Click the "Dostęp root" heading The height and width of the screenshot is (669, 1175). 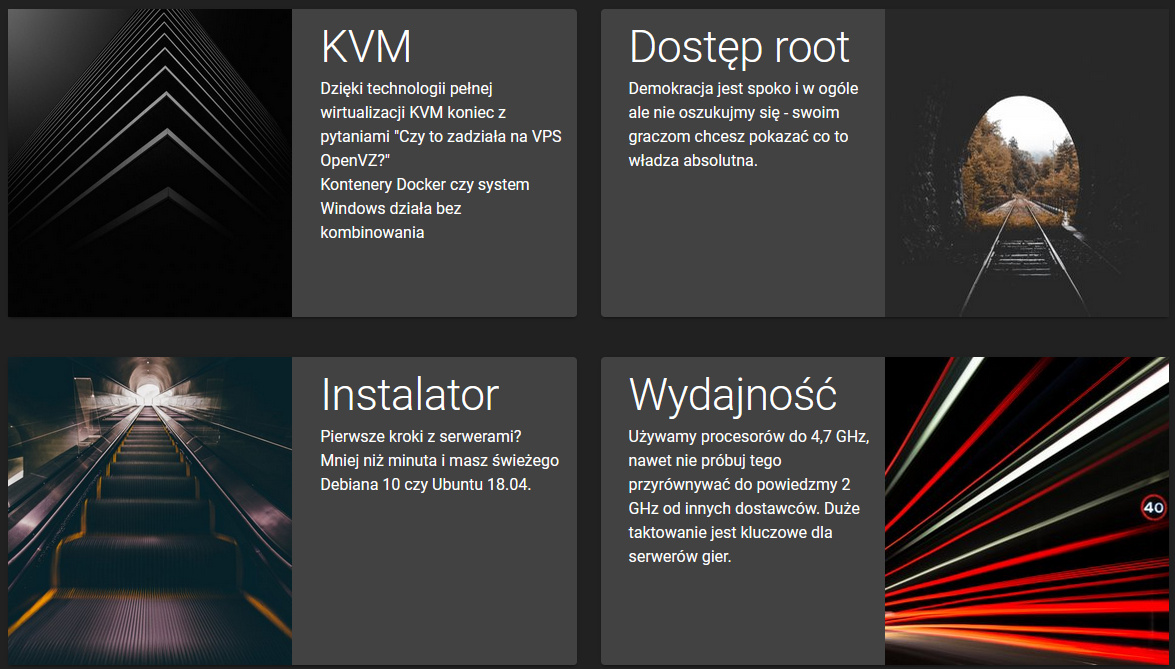739,47
